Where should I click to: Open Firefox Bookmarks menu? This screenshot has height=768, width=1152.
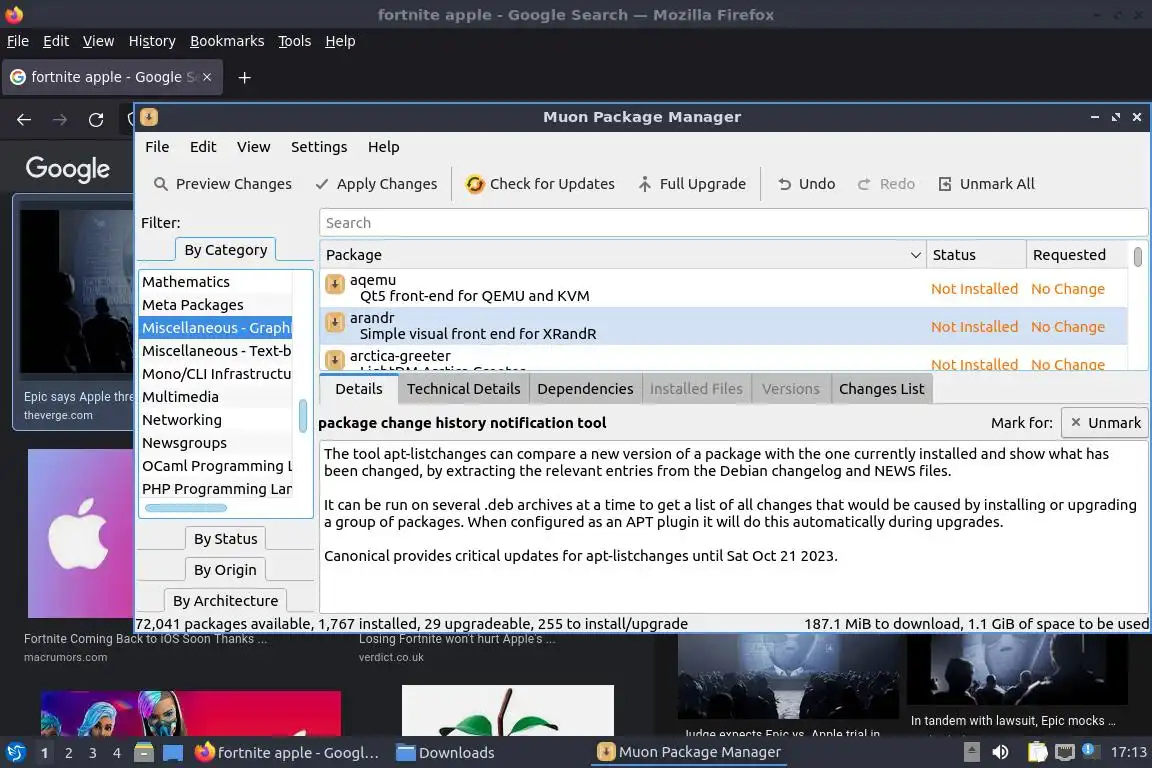(227, 41)
